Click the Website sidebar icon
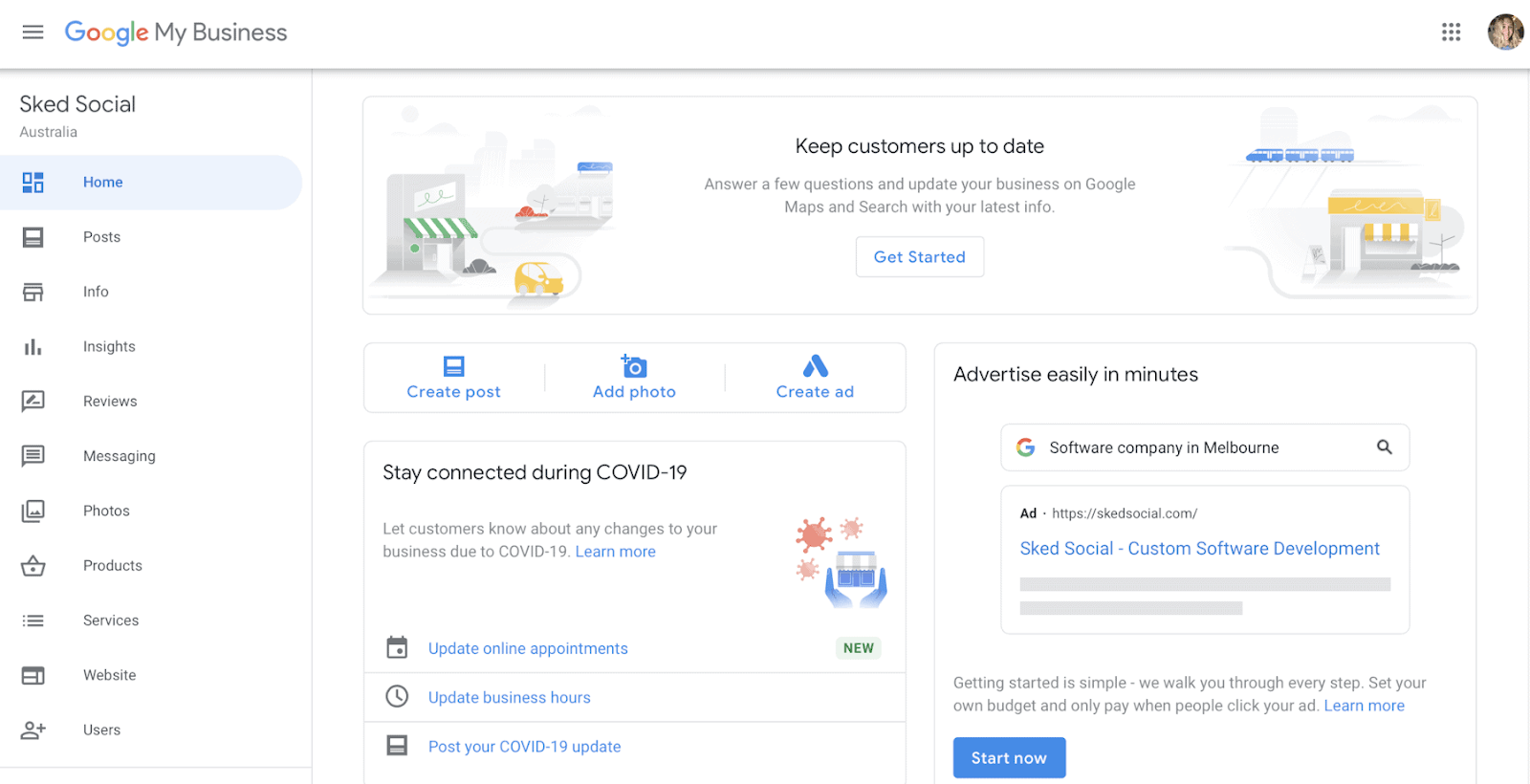This screenshot has height=784, width=1530. 33,676
